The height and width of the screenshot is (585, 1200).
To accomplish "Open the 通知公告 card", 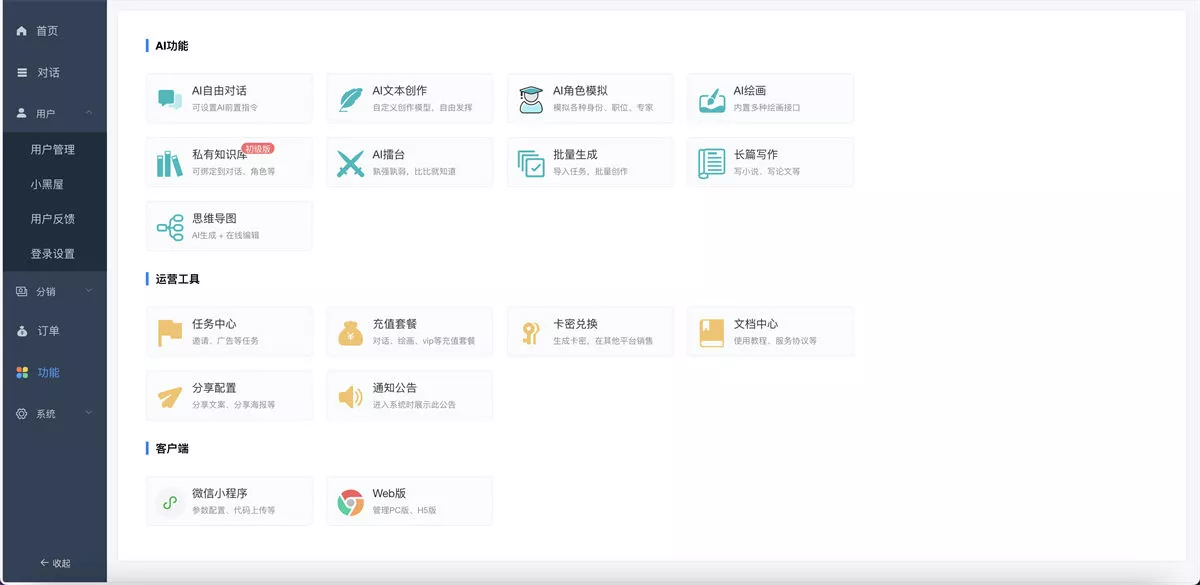I will coord(409,396).
